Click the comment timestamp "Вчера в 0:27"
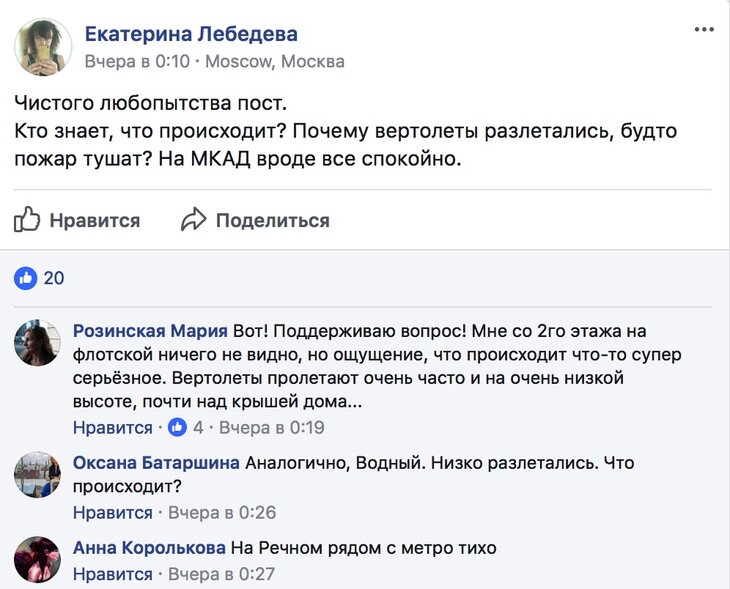The height and width of the screenshot is (589, 730). pos(221,574)
